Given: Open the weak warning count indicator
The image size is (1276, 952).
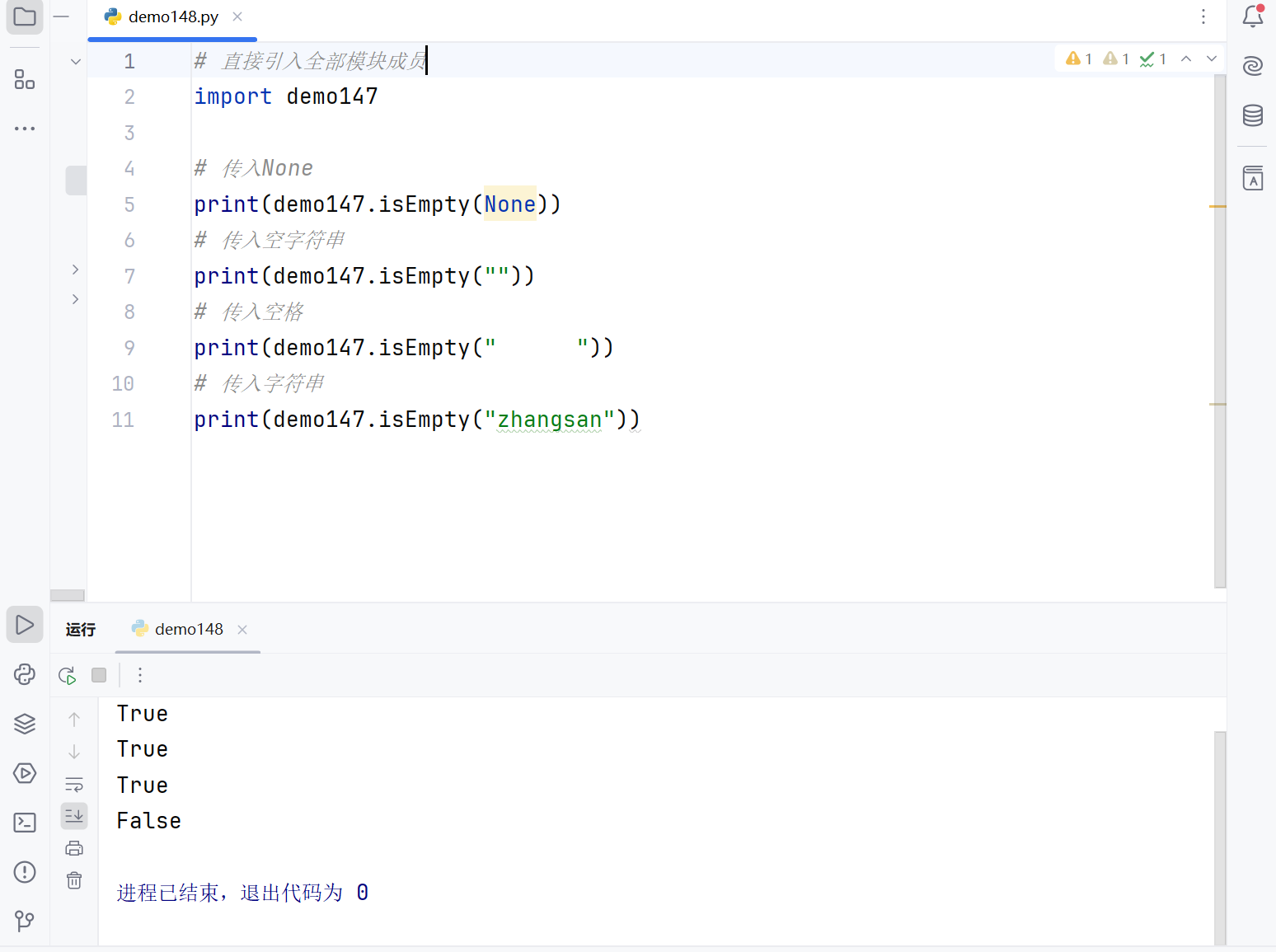Looking at the screenshot, I should click(1116, 59).
